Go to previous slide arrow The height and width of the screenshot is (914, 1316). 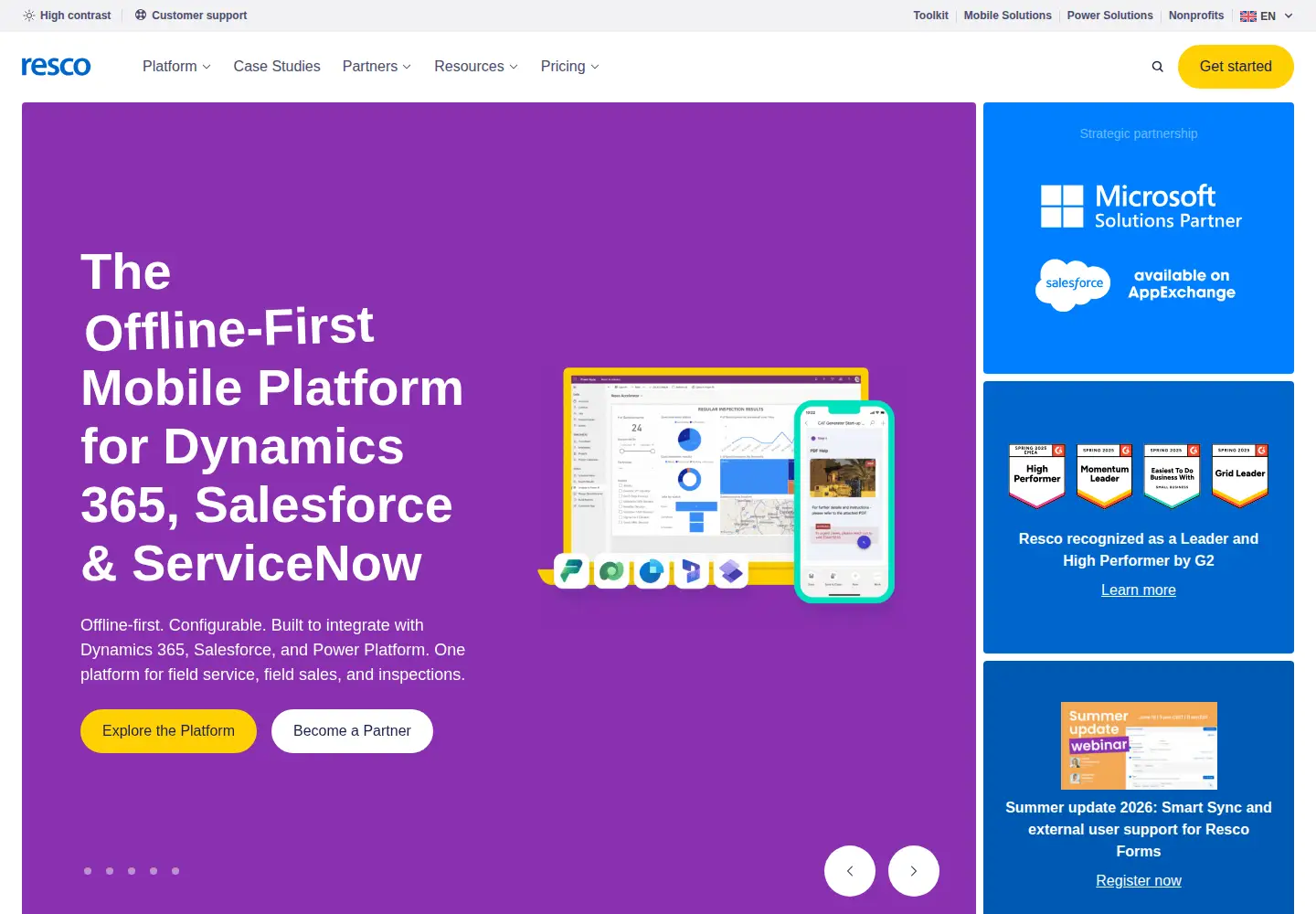850,871
